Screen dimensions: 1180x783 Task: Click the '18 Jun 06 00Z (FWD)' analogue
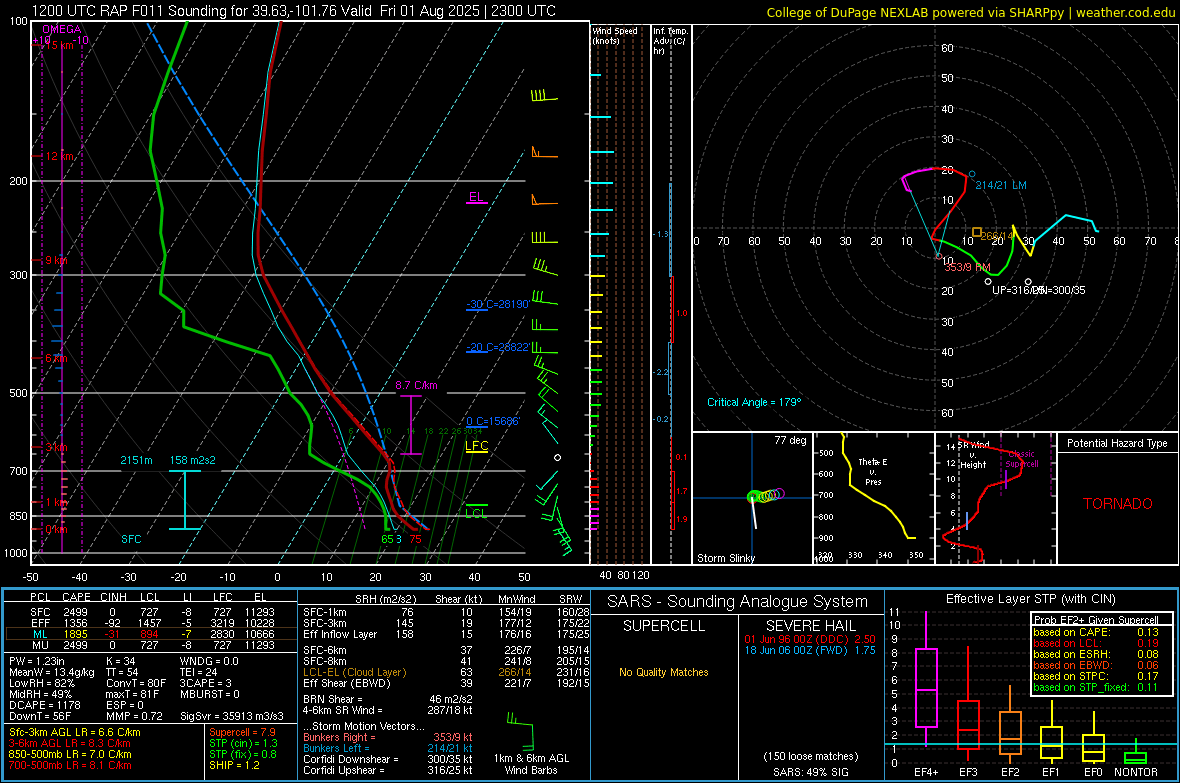tap(810, 650)
